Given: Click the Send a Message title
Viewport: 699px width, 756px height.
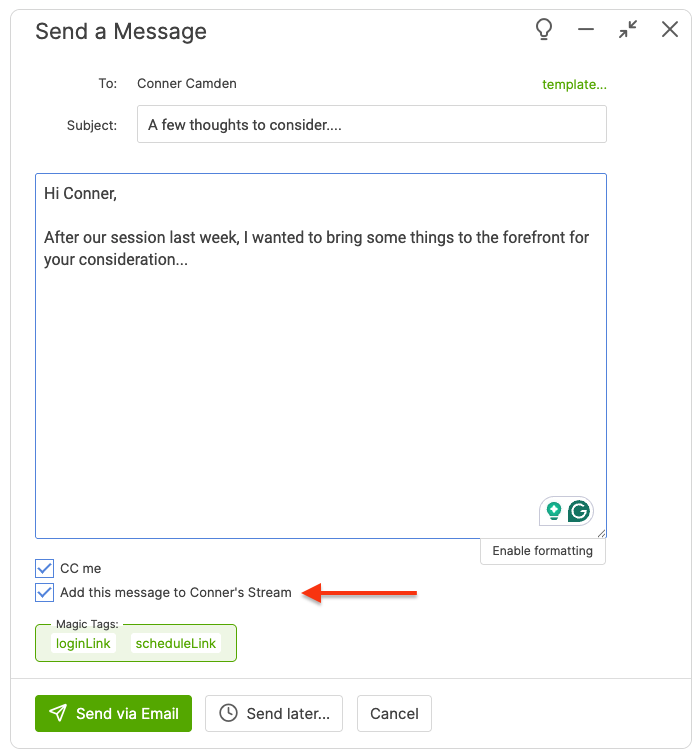Looking at the screenshot, I should pos(121,31).
